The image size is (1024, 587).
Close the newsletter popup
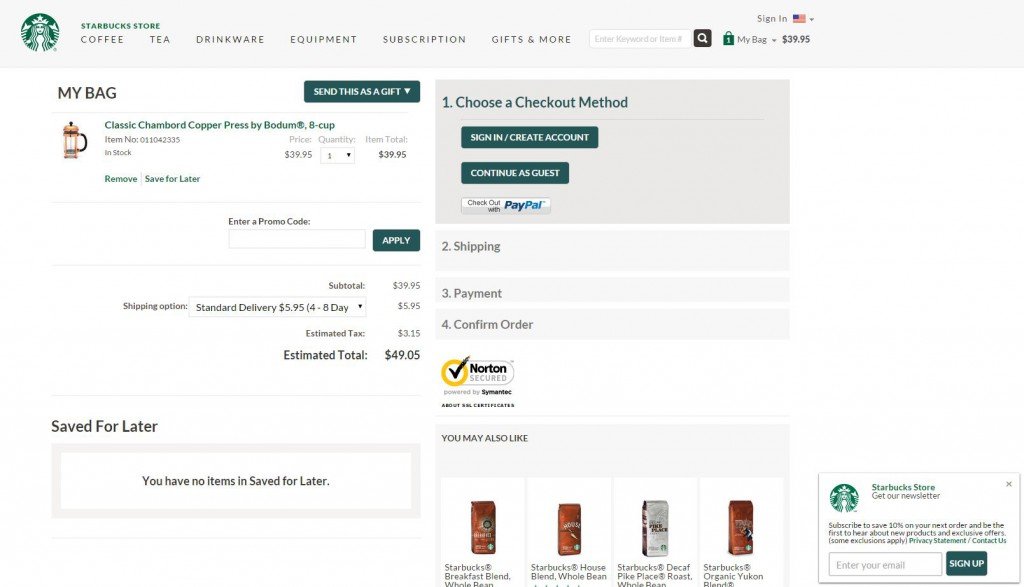pos(1009,484)
